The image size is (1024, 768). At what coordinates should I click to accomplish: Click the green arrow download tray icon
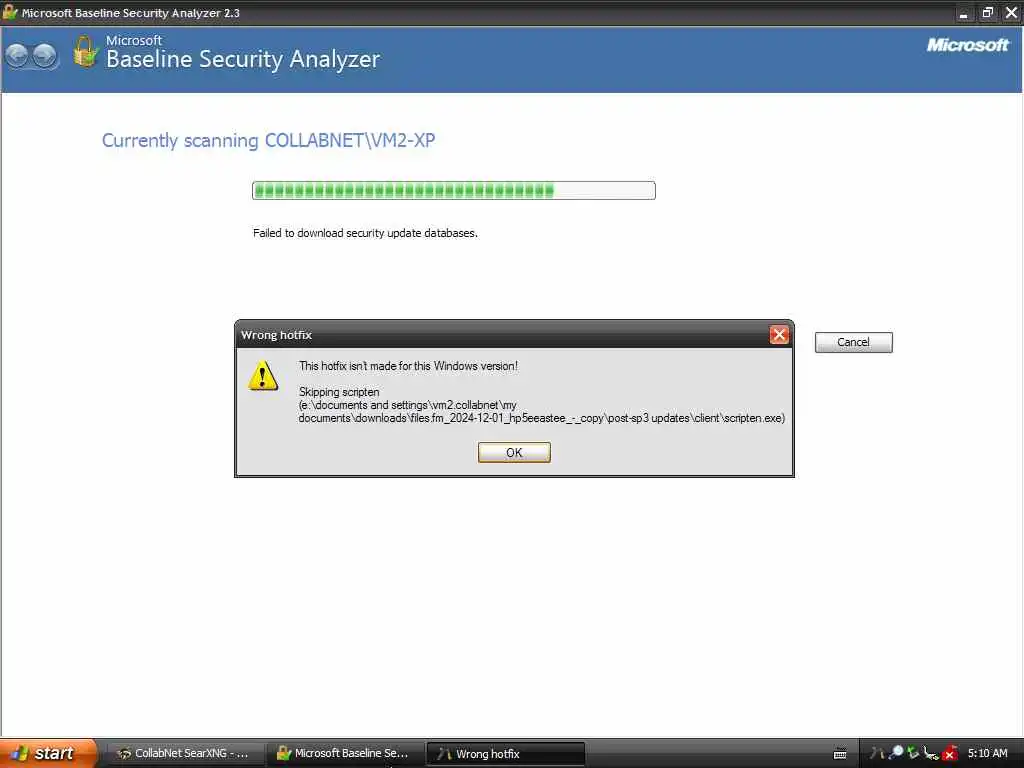(x=913, y=753)
